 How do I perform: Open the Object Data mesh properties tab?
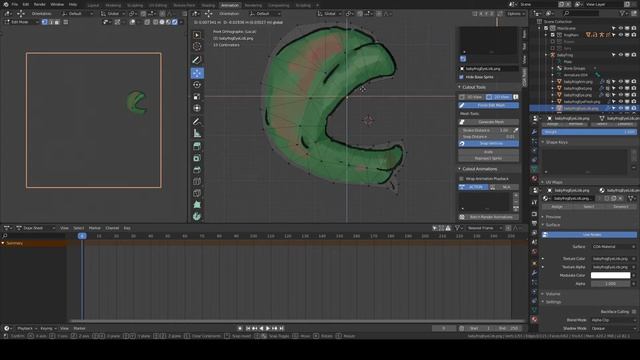click(x=534, y=169)
